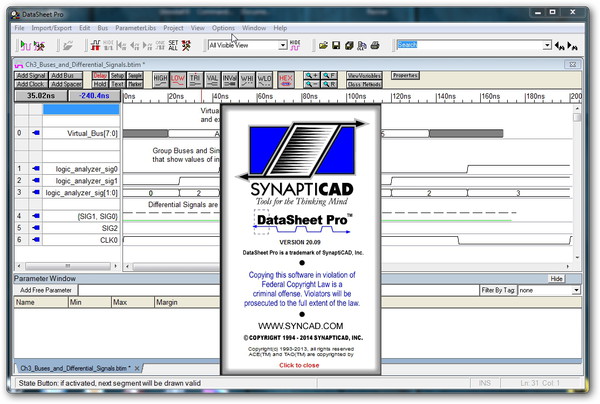The width and height of the screenshot is (600, 404).
Task: Click the blue arrow icon beside logic_analyzer_sig0
Action: point(36,168)
